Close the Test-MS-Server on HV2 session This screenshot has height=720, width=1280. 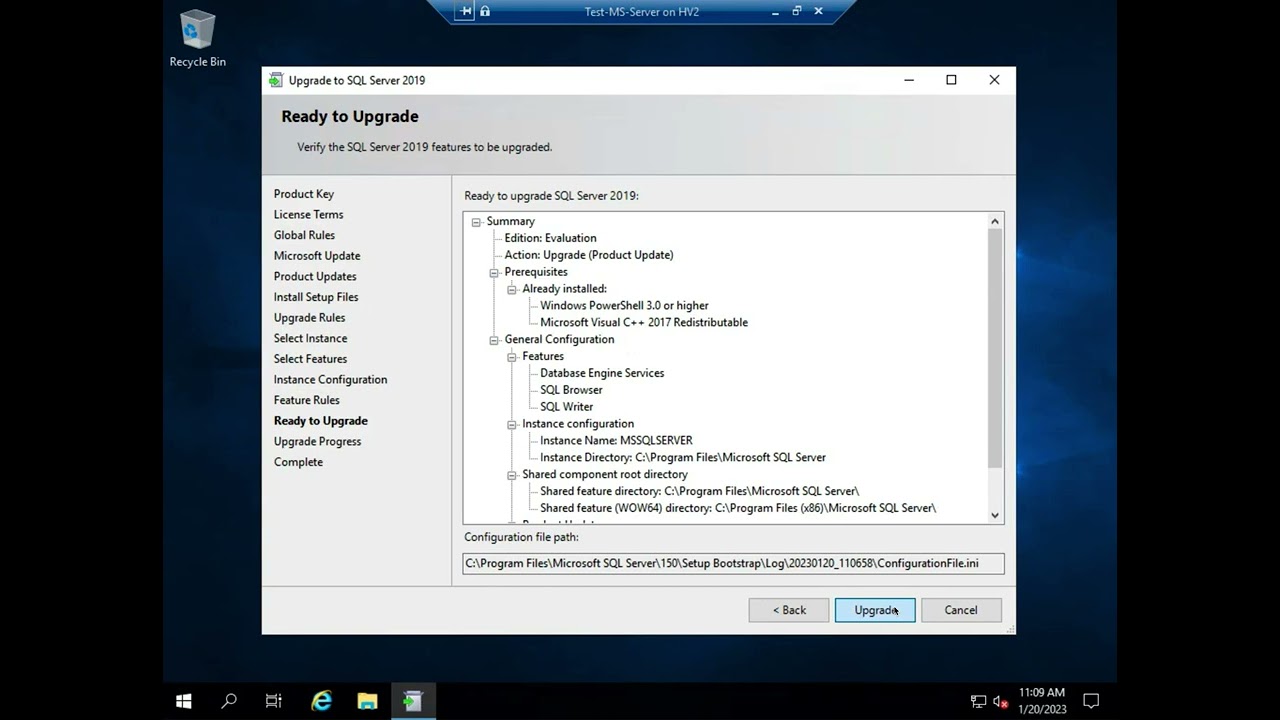(x=819, y=11)
